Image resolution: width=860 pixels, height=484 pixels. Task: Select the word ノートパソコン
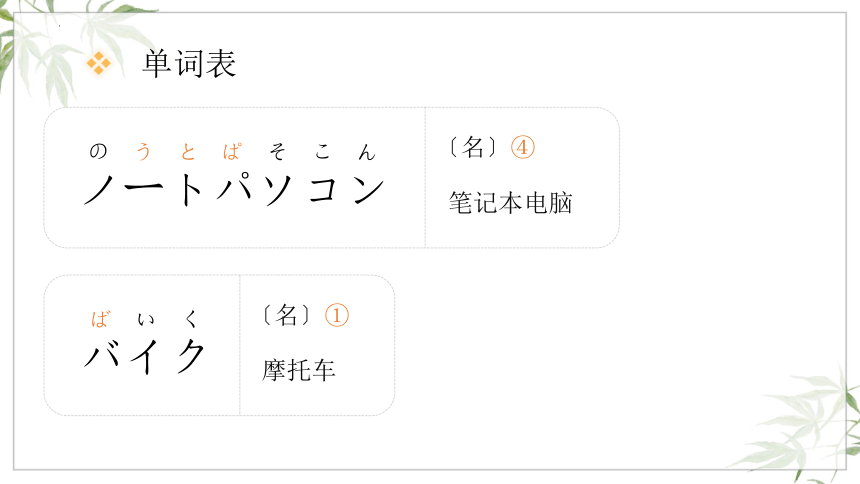coord(234,189)
